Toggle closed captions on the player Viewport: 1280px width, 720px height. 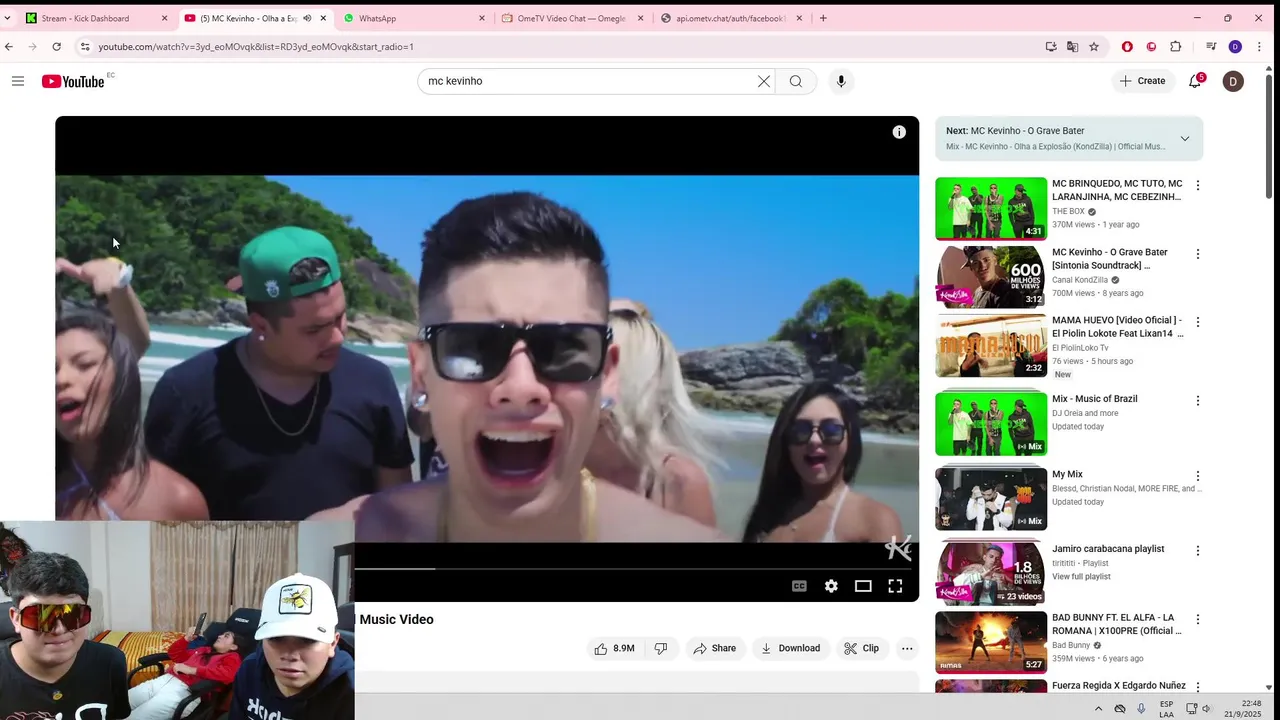(x=799, y=586)
